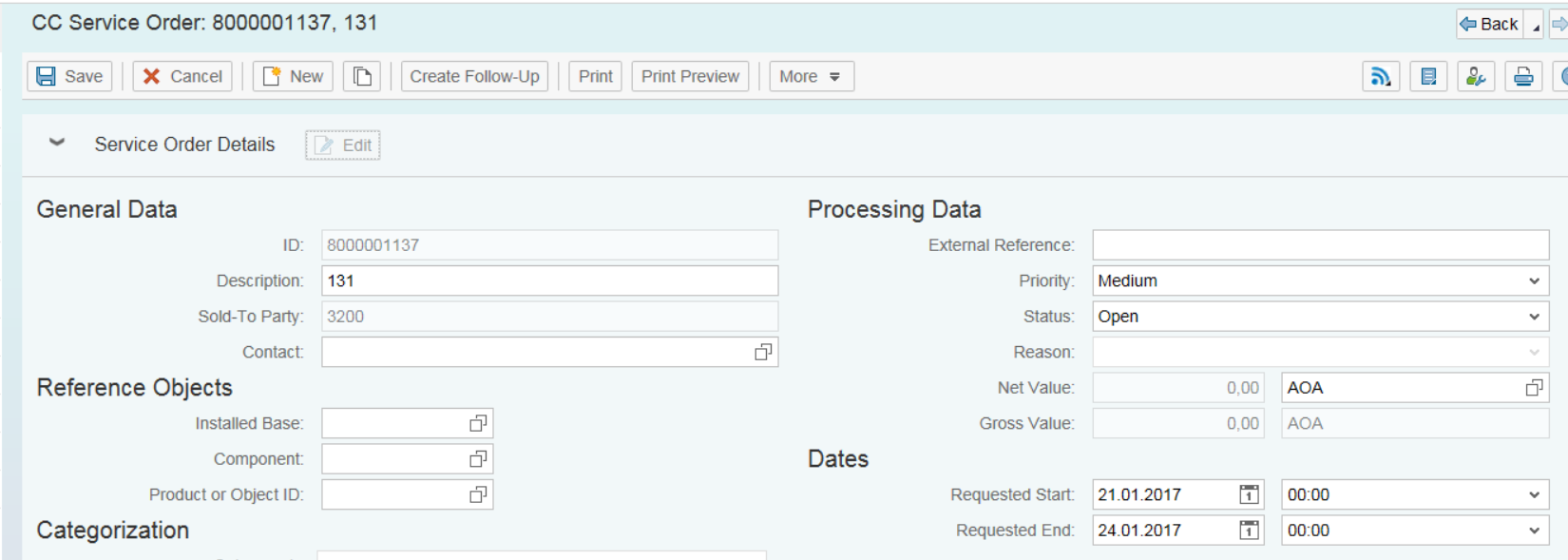Click the notes page icon
Viewport: 1568px width, 560px height.
pos(1428,76)
